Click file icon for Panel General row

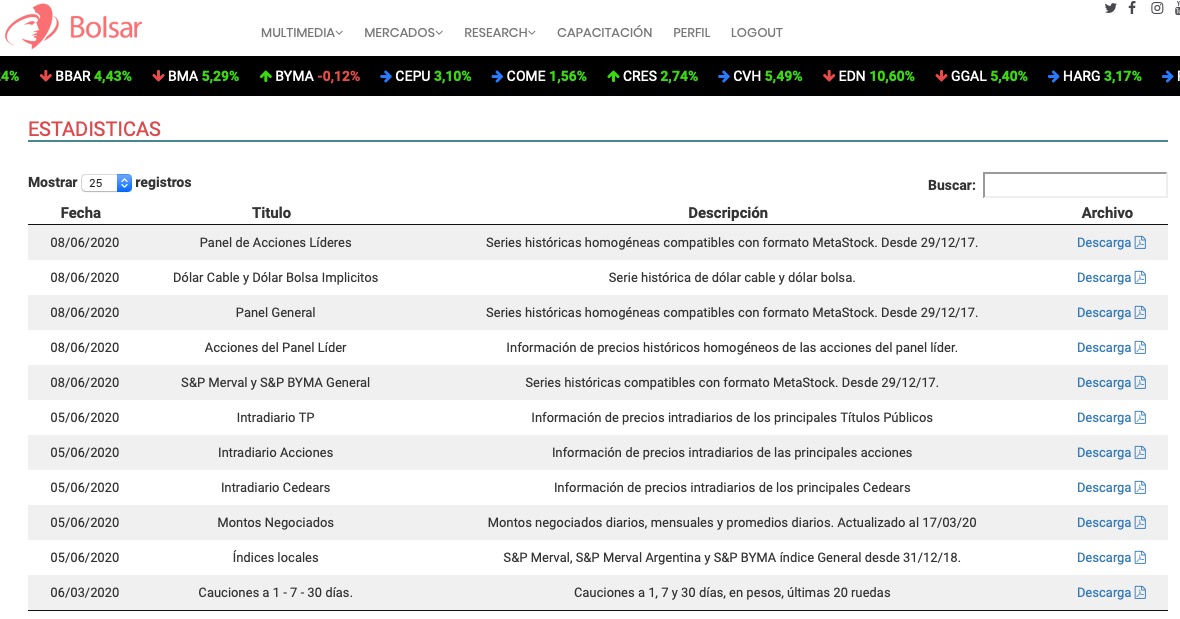(1140, 312)
